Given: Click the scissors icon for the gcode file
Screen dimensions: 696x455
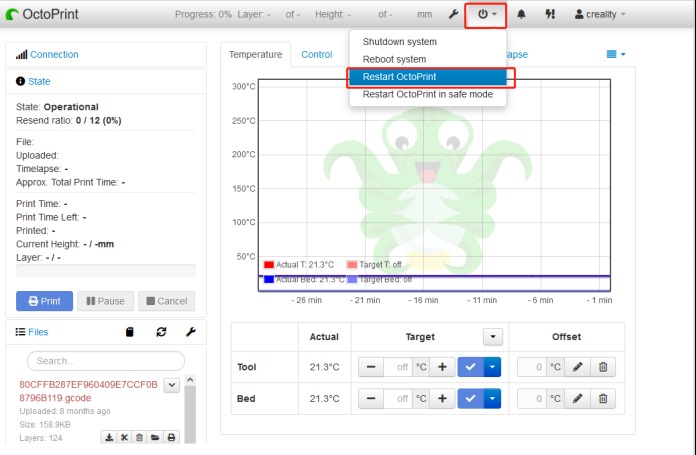Looking at the screenshot, I should click(x=124, y=438).
